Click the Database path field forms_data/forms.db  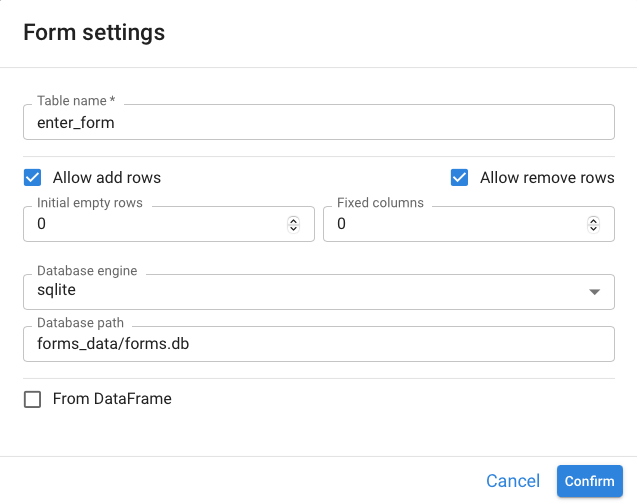coord(319,344)
